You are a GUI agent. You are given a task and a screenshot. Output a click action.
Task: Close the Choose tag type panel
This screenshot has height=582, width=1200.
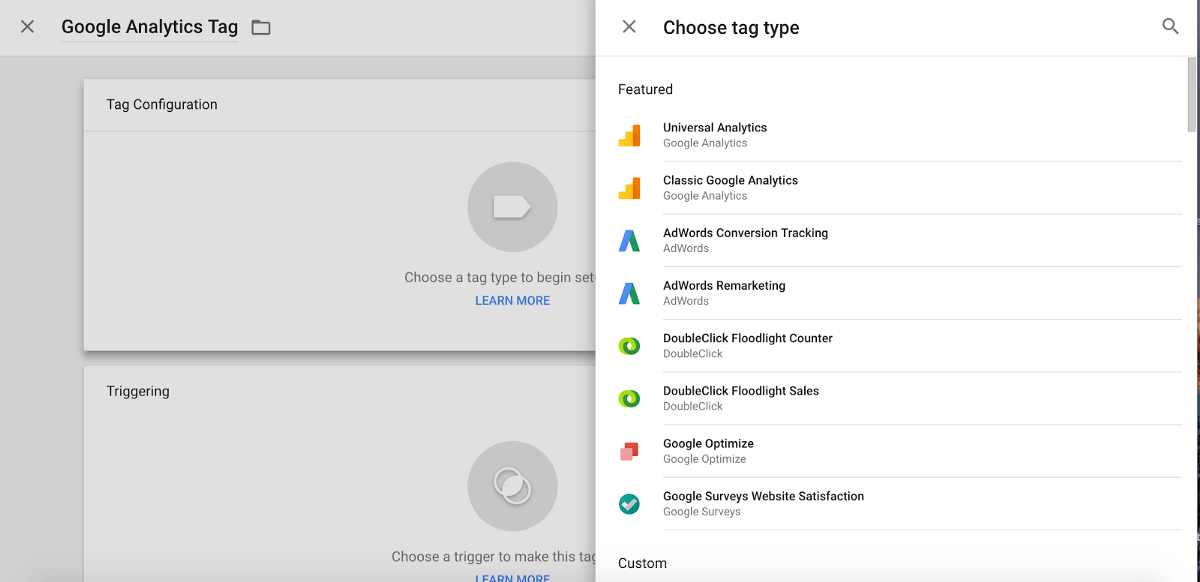629,27
